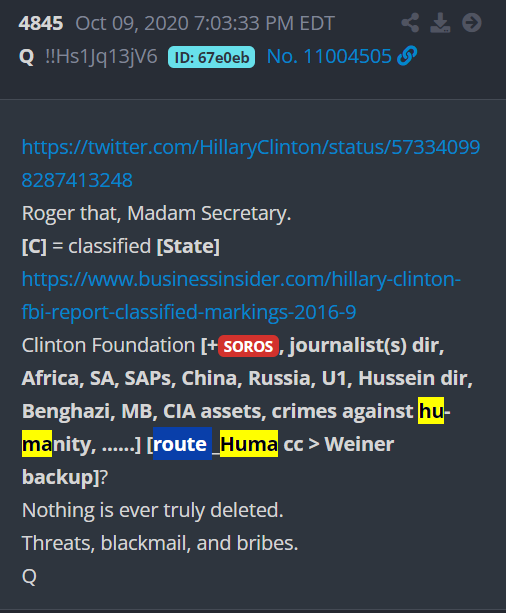Click the line Nothing is ever truly deleted
506x613 pixels.
(153, 510)
